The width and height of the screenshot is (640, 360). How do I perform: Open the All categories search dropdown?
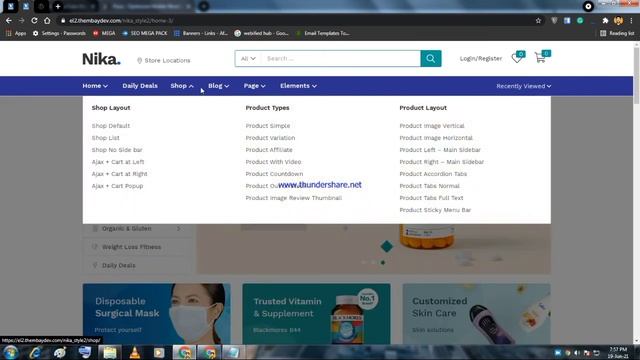pyautogui.click(x=248, y=58)
